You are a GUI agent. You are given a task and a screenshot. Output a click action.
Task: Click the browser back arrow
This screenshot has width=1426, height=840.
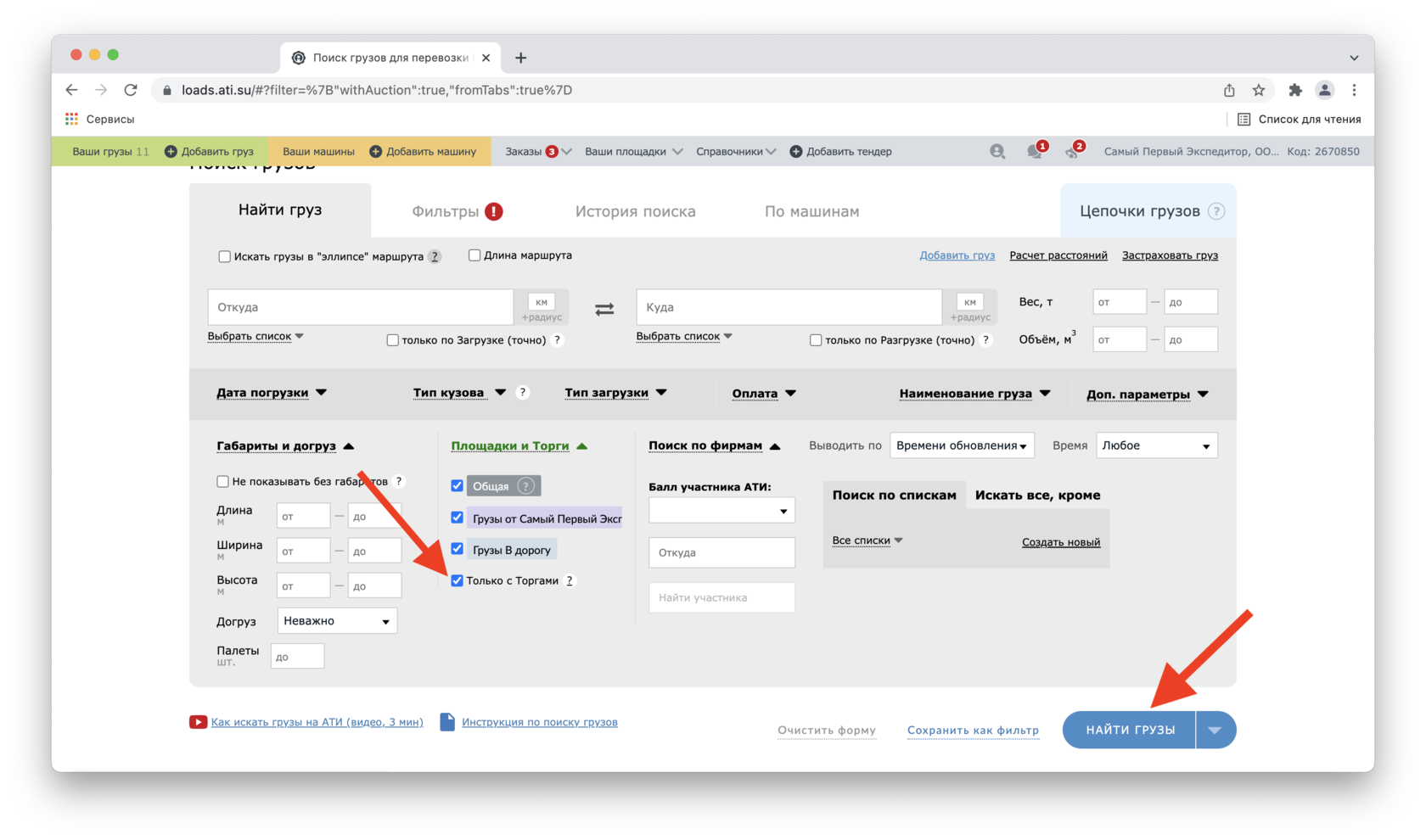[x=72, y=90]
